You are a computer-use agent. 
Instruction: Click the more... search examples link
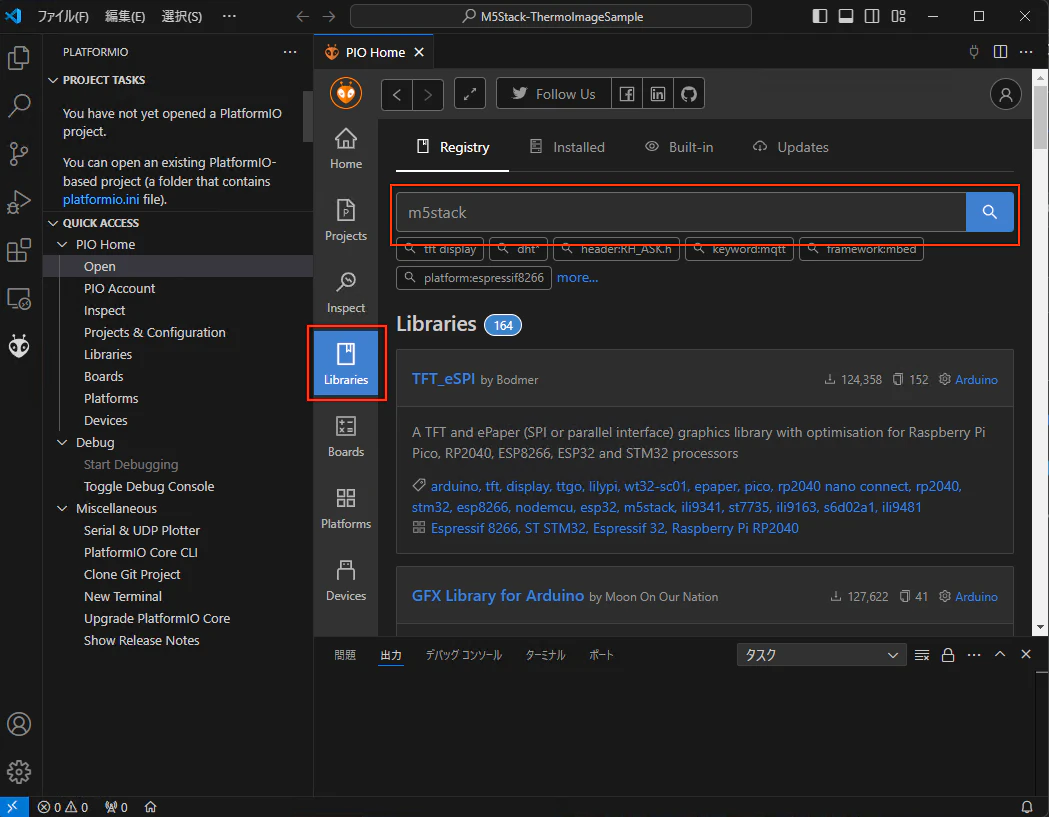[x=577, y=277]
